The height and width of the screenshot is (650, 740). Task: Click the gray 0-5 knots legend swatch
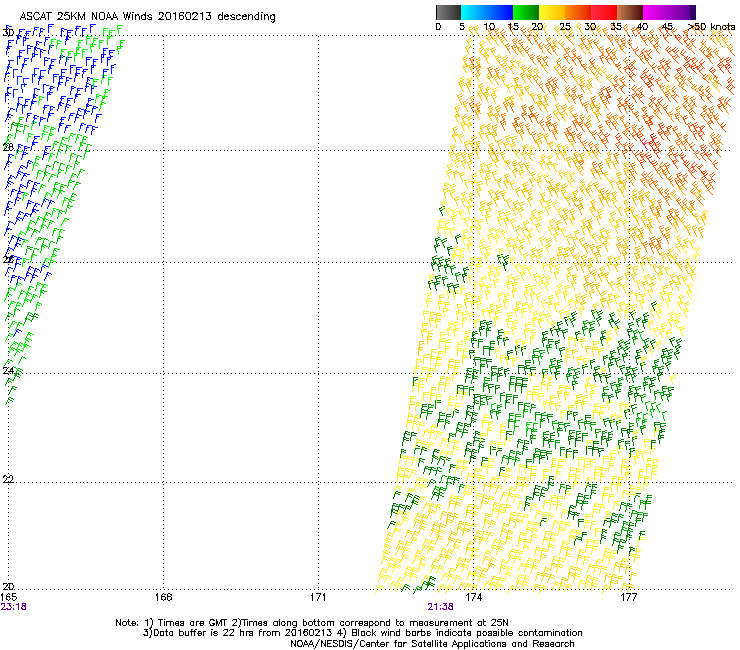click(x=448, y=12)
